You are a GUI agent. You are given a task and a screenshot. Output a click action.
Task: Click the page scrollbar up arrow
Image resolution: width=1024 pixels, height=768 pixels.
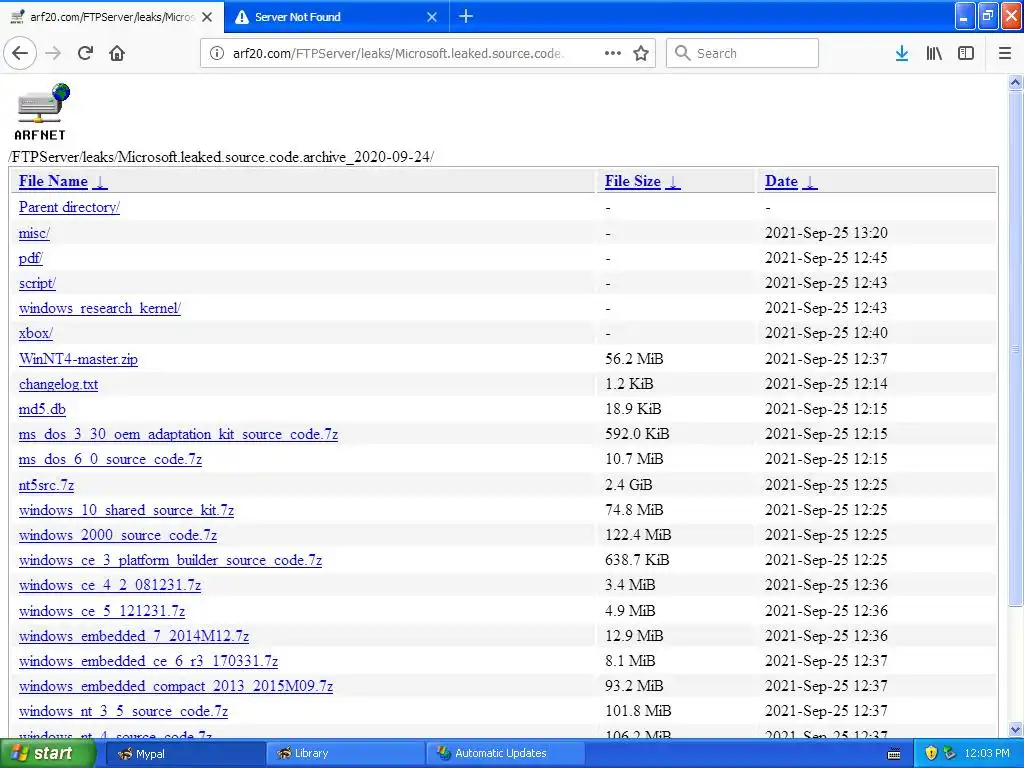[1015, 82]
